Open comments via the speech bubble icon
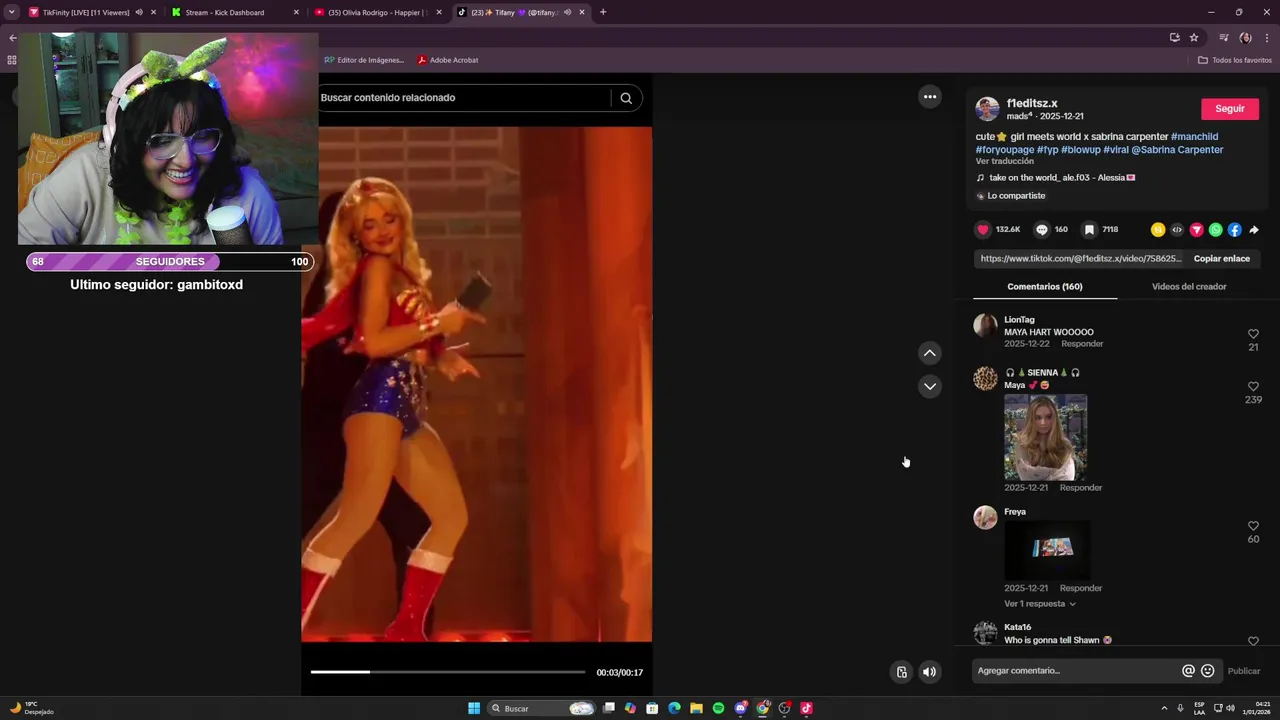 (1041, 229)
